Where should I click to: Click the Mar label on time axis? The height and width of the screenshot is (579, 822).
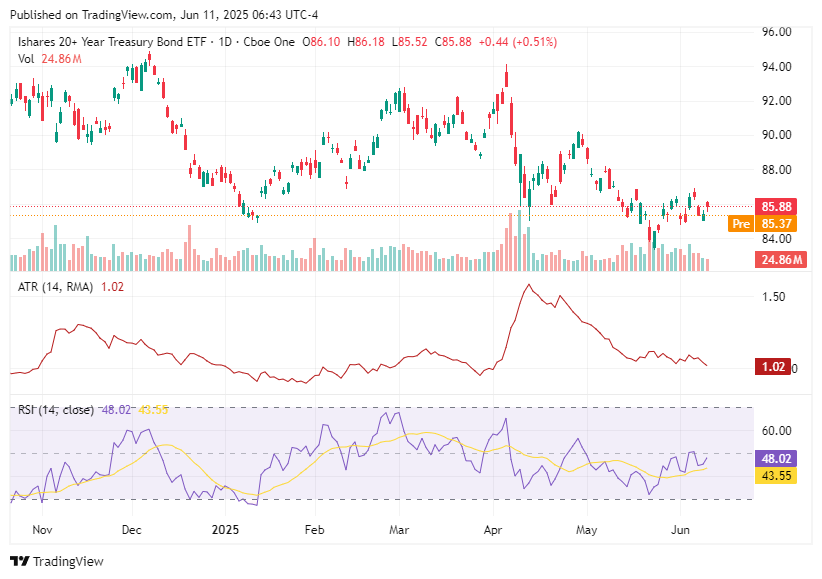click(x=399, y=530)
